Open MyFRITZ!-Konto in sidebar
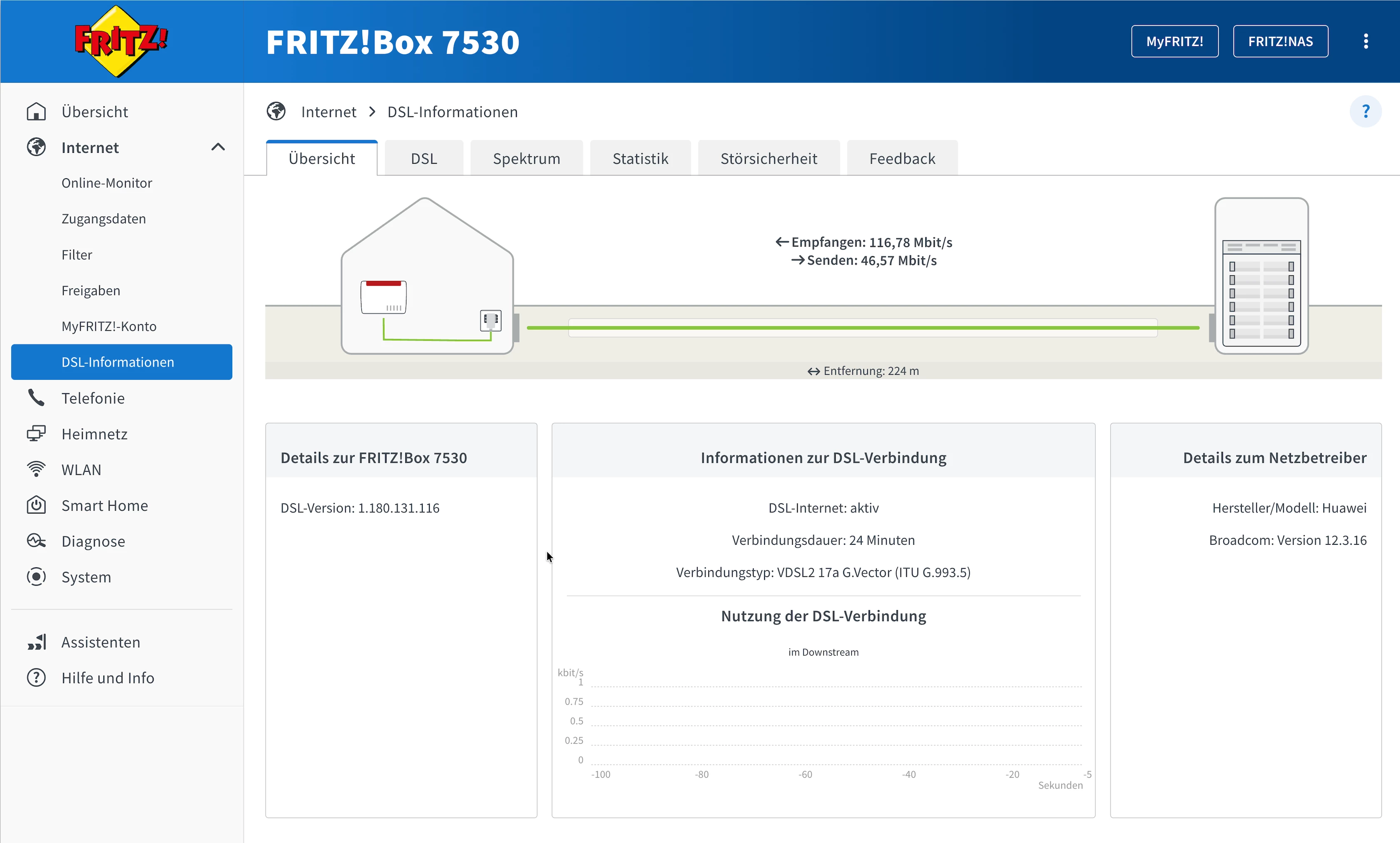 tap(109, 326)
